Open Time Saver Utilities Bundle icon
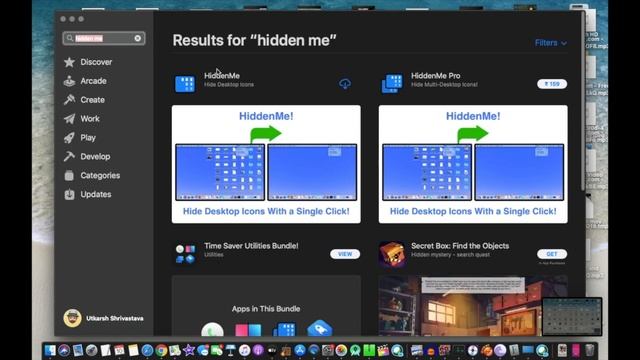 [x=185, y=253]
